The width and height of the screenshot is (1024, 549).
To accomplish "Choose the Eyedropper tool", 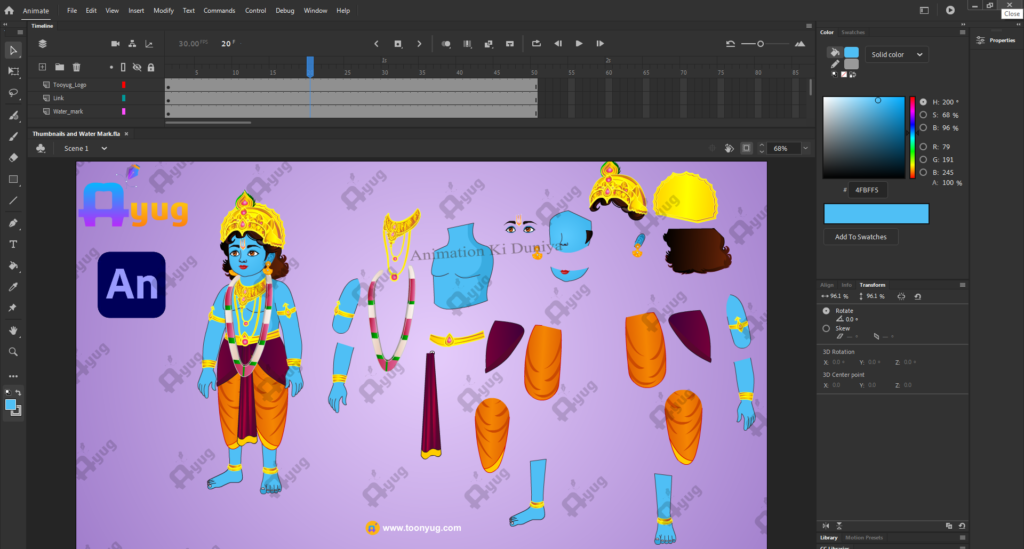I will pos(13,287).
